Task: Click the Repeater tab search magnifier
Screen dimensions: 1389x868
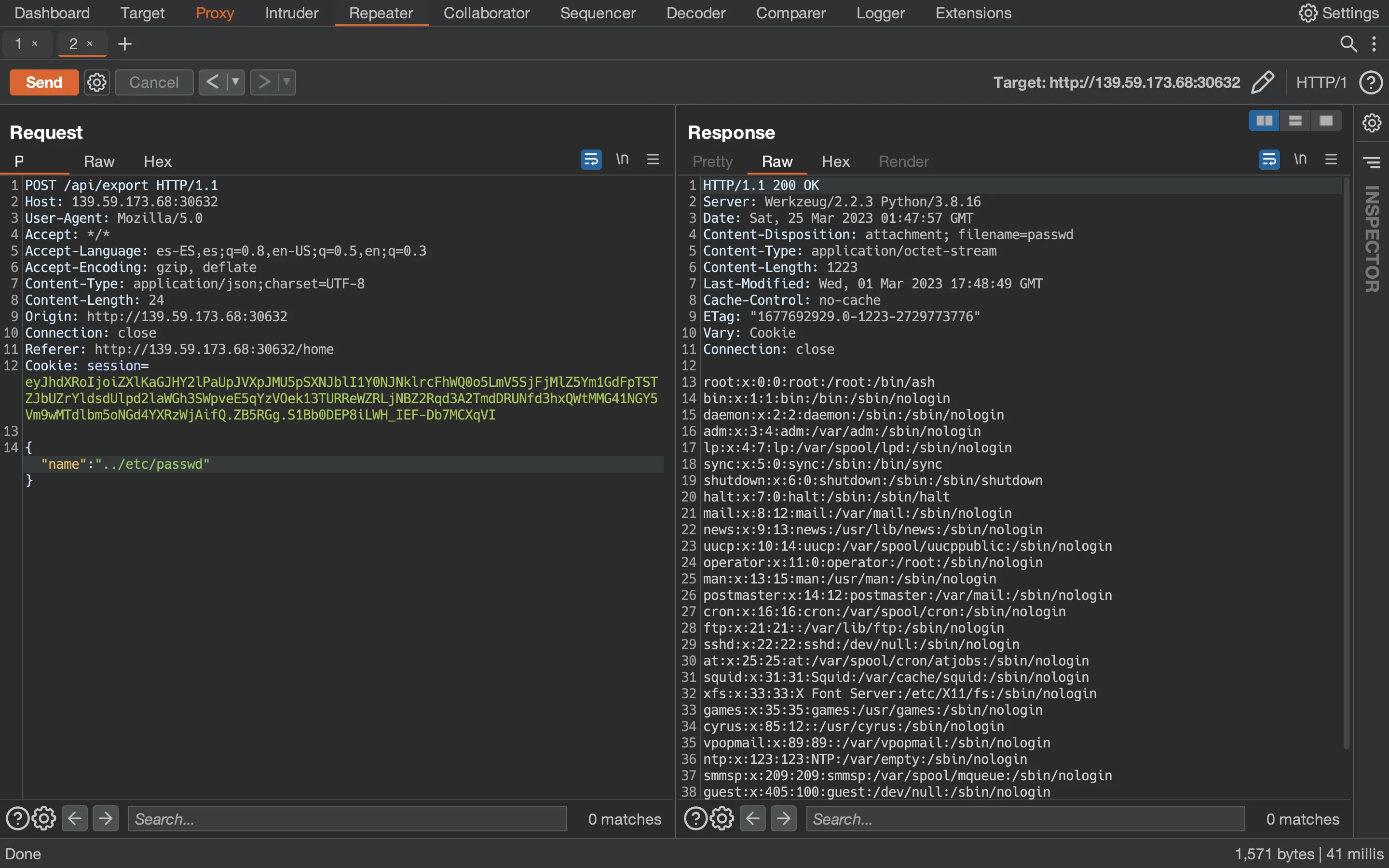Action: [x=1348, y=43]
